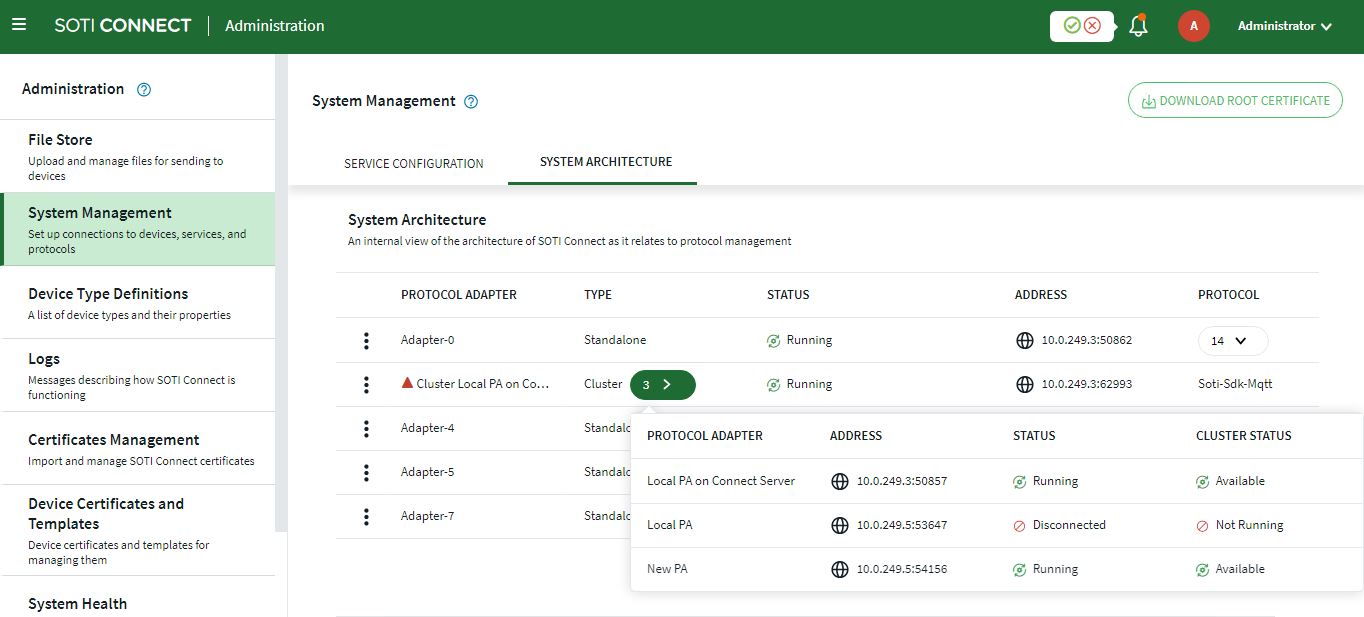This screenshot has height=617, width=1364.
Task: Click globe icon beside 10.0.249.3:62993
Action: pyautogui.click(x=1024, y=384)
